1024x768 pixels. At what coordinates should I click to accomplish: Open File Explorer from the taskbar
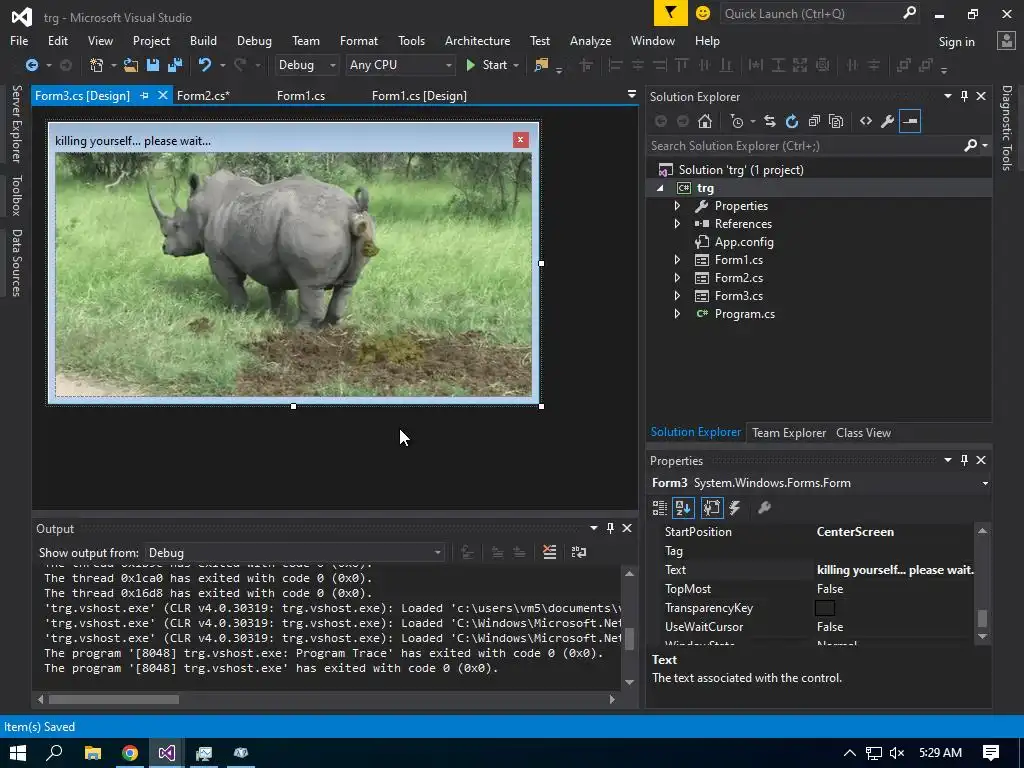[x=93, y=753]
